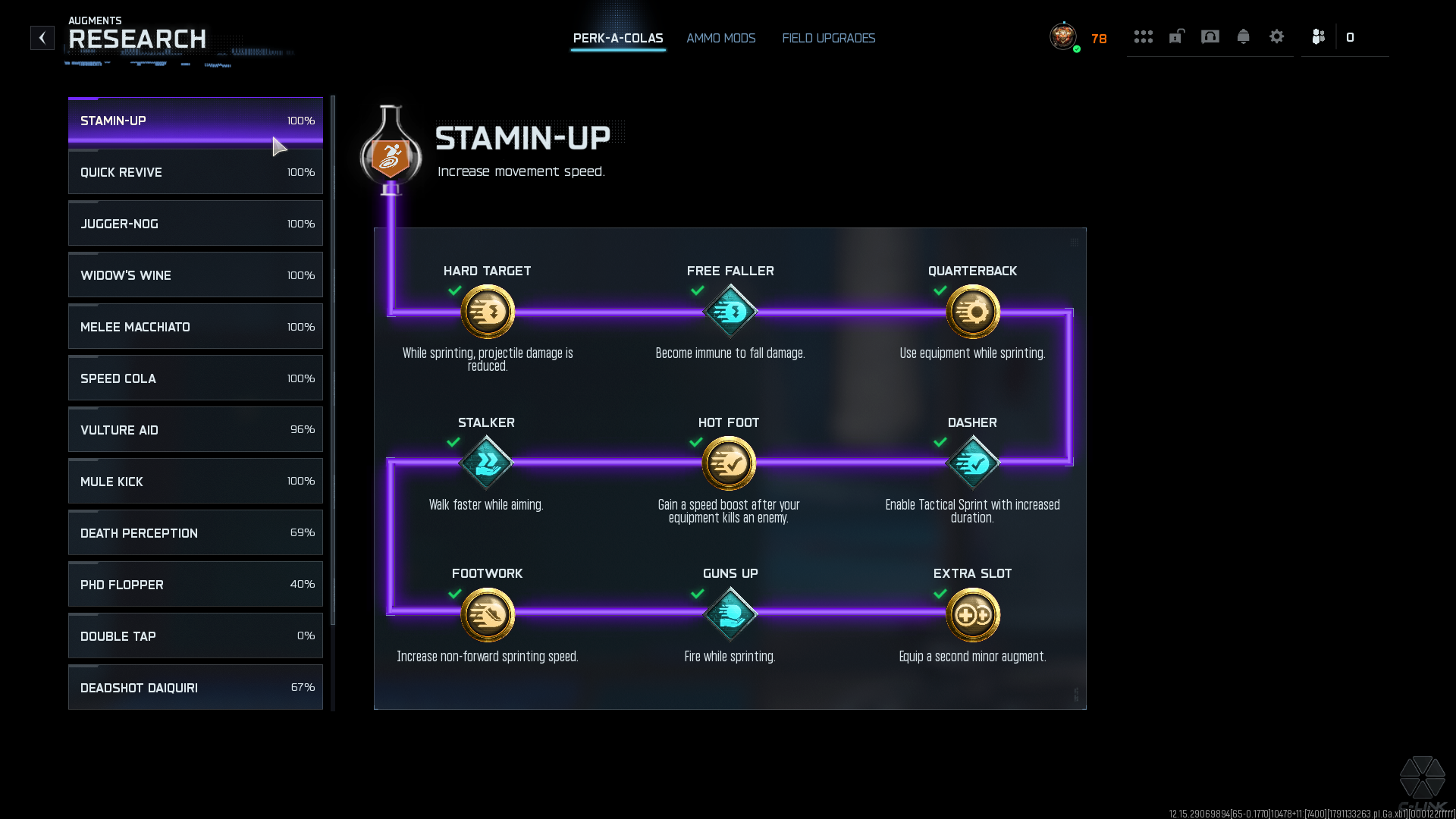Screen dimensions: 1456x819
Task: Open the social party icon
Action: 1319,36
